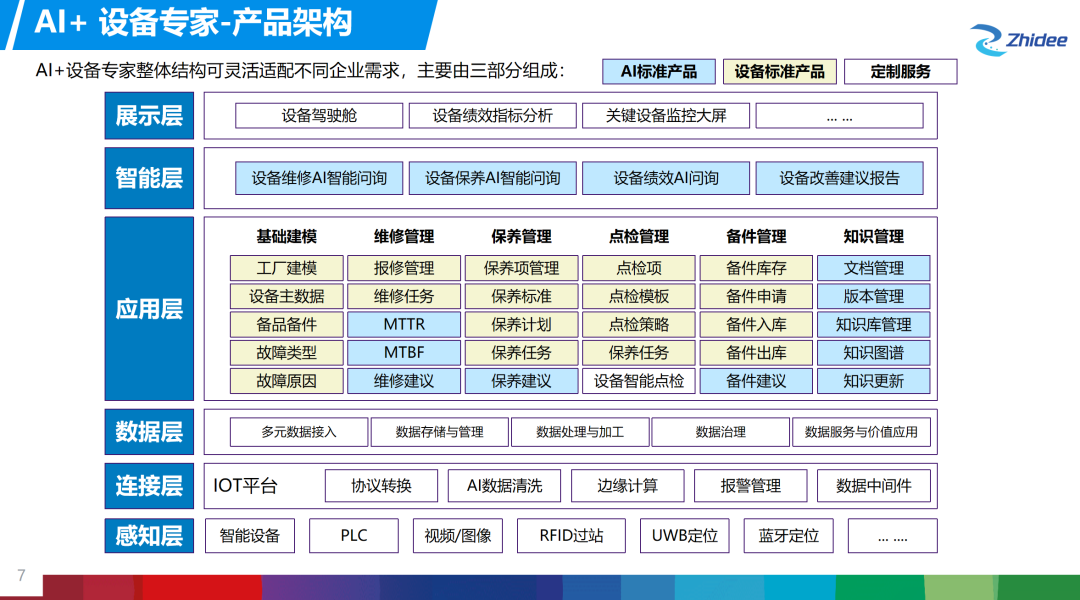Open the 智能层 layer label
The height and width of the screenshot is (600, 1080).
pos(149,178)
